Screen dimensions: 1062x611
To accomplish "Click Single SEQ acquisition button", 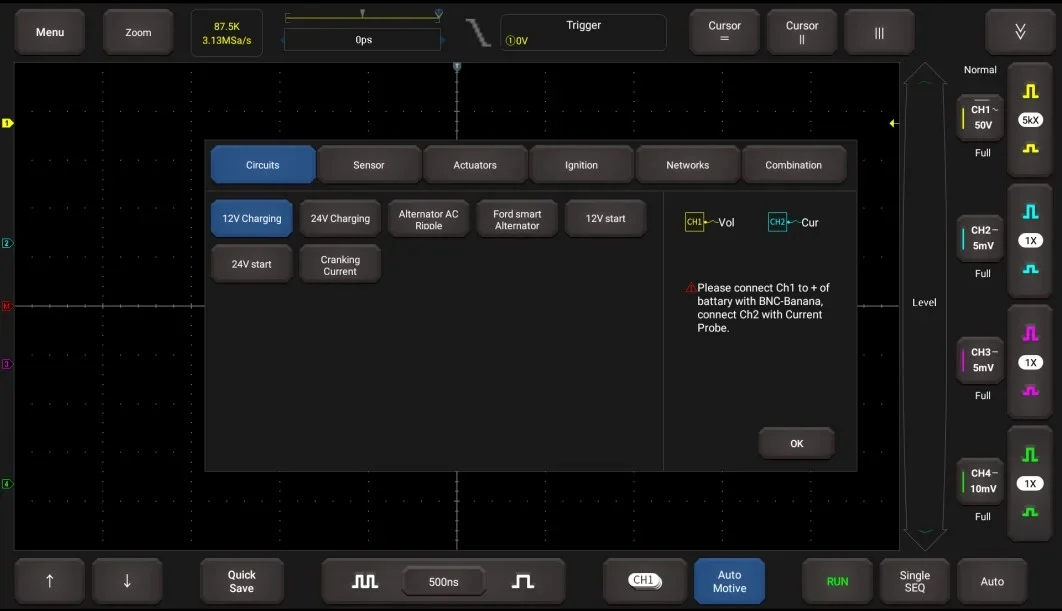I will pyautogui.click(x=914, y=581).
